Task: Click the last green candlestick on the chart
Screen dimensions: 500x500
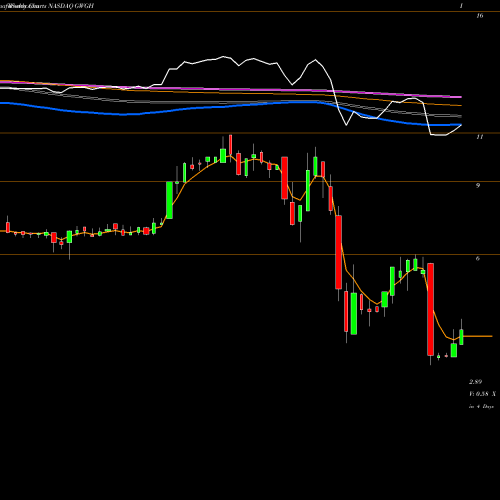Action: [x=461, y=337]
